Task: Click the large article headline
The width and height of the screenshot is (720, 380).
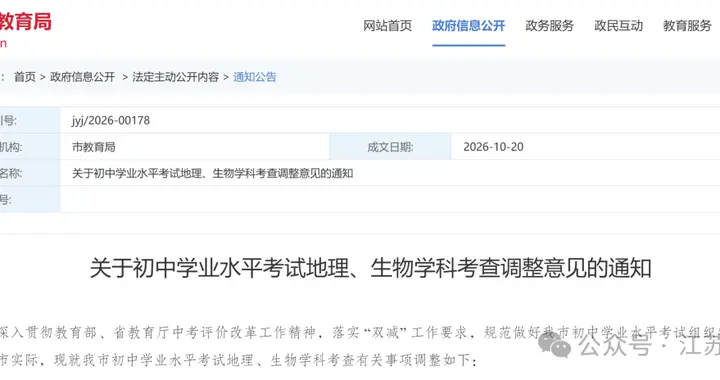Action: (371, 268)
